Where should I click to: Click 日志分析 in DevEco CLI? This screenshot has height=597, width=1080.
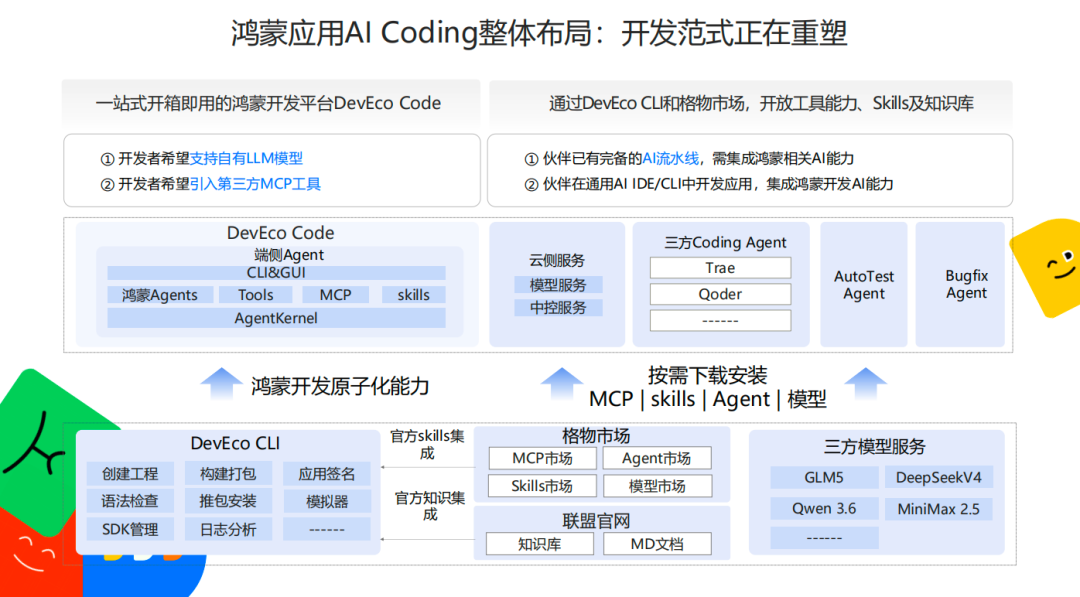click(x=228, y=530)
